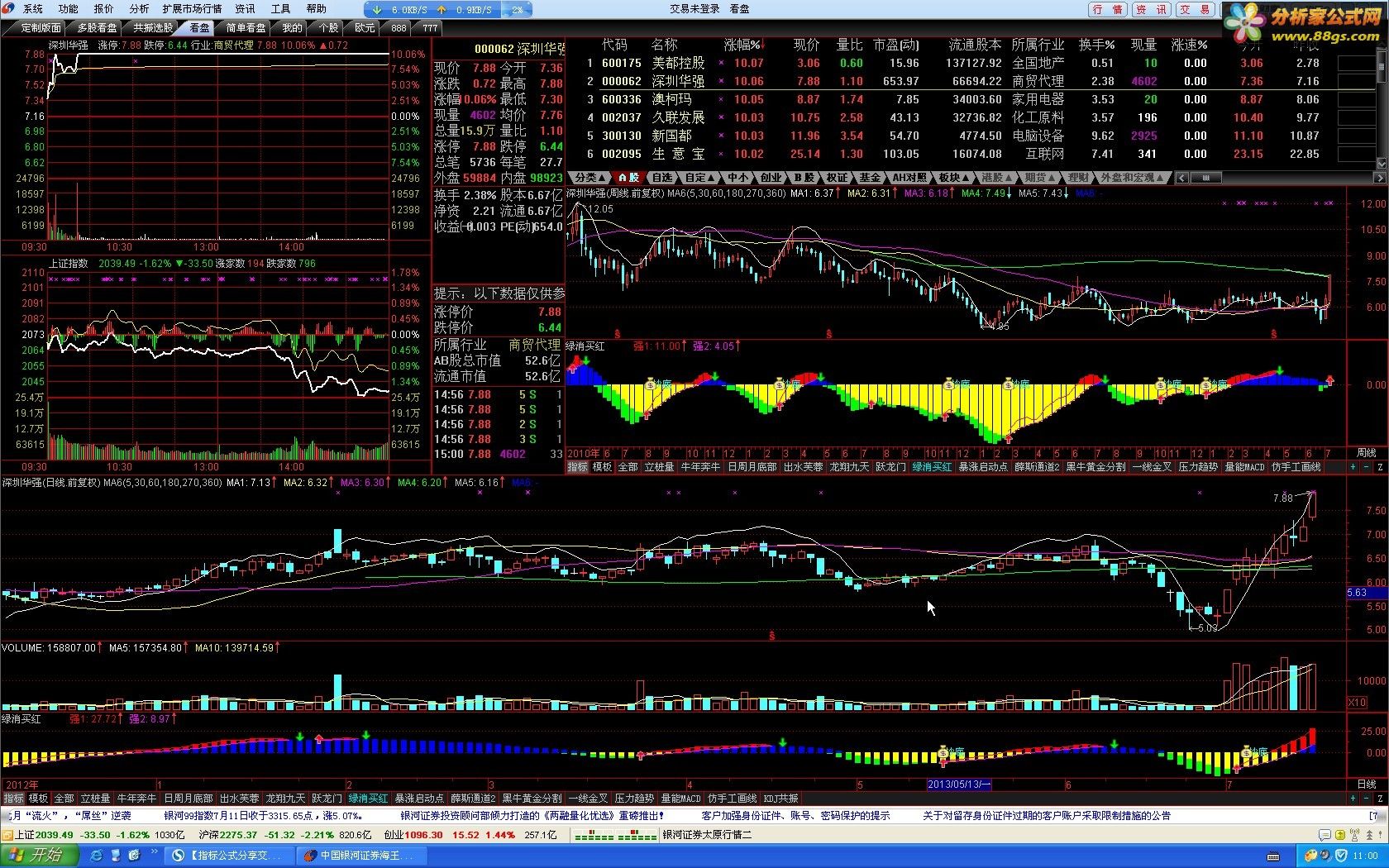Image resolution: width=1389 pixels, height=868 pixels.
Task: Expand the 自定 category dropdown
Action: click(x=699, y=178)
